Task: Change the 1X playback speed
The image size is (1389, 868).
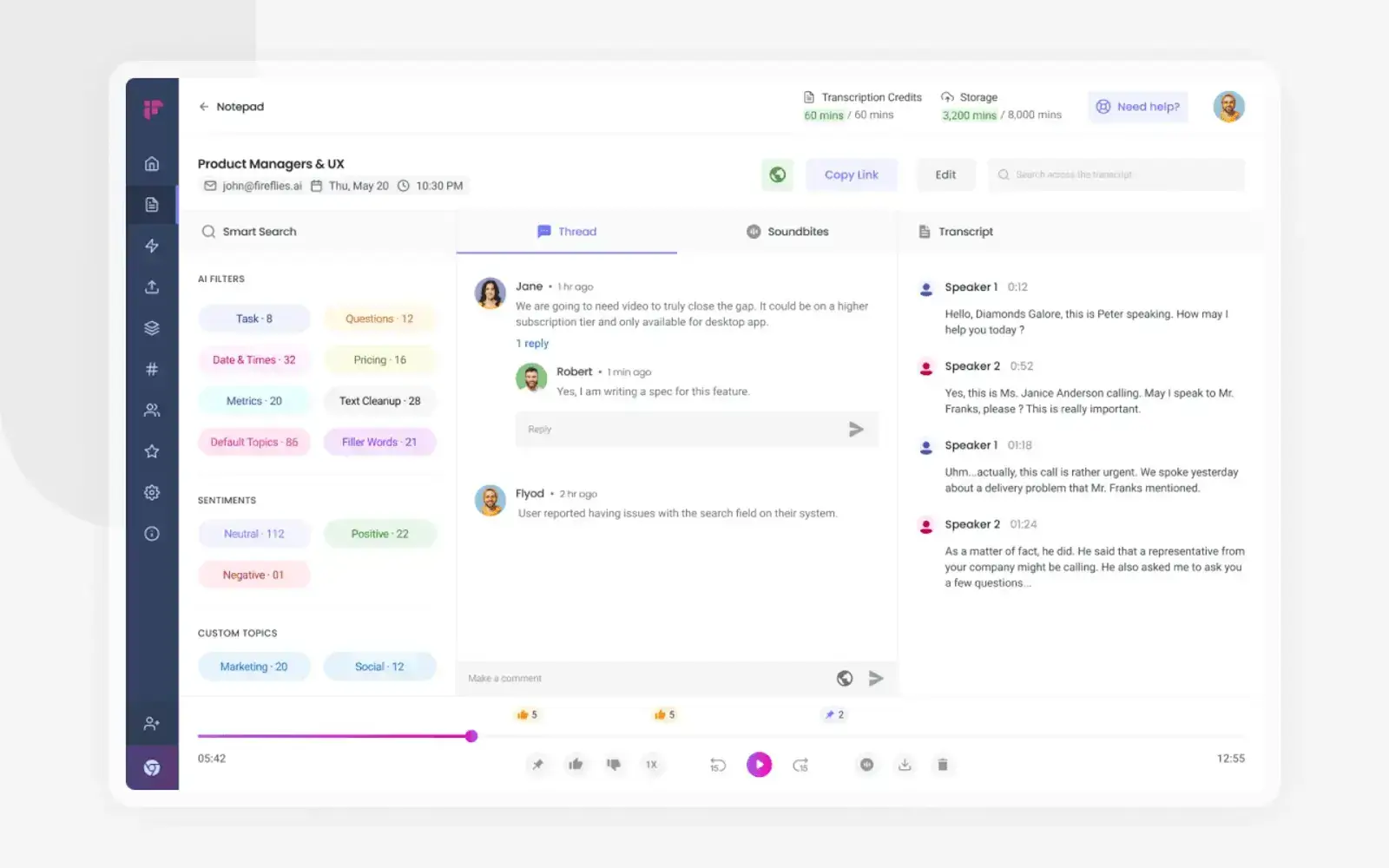Action: 651,765
